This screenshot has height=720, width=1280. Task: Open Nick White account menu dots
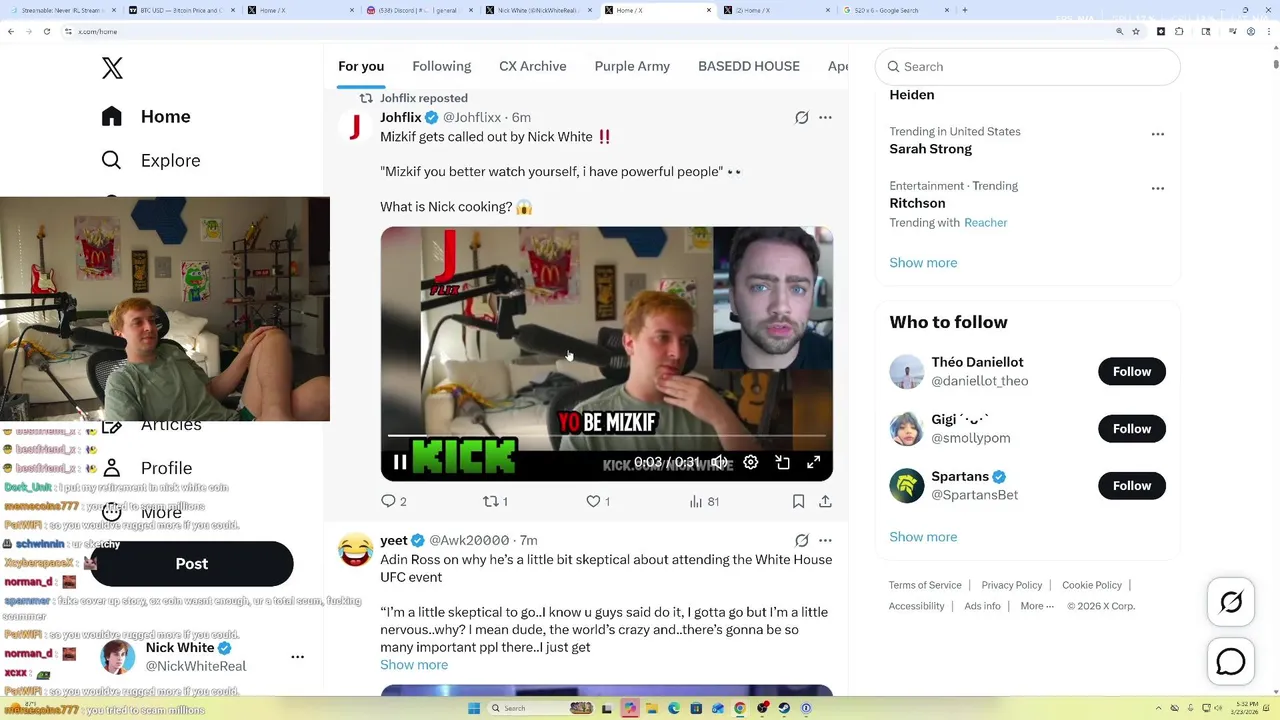297,657
